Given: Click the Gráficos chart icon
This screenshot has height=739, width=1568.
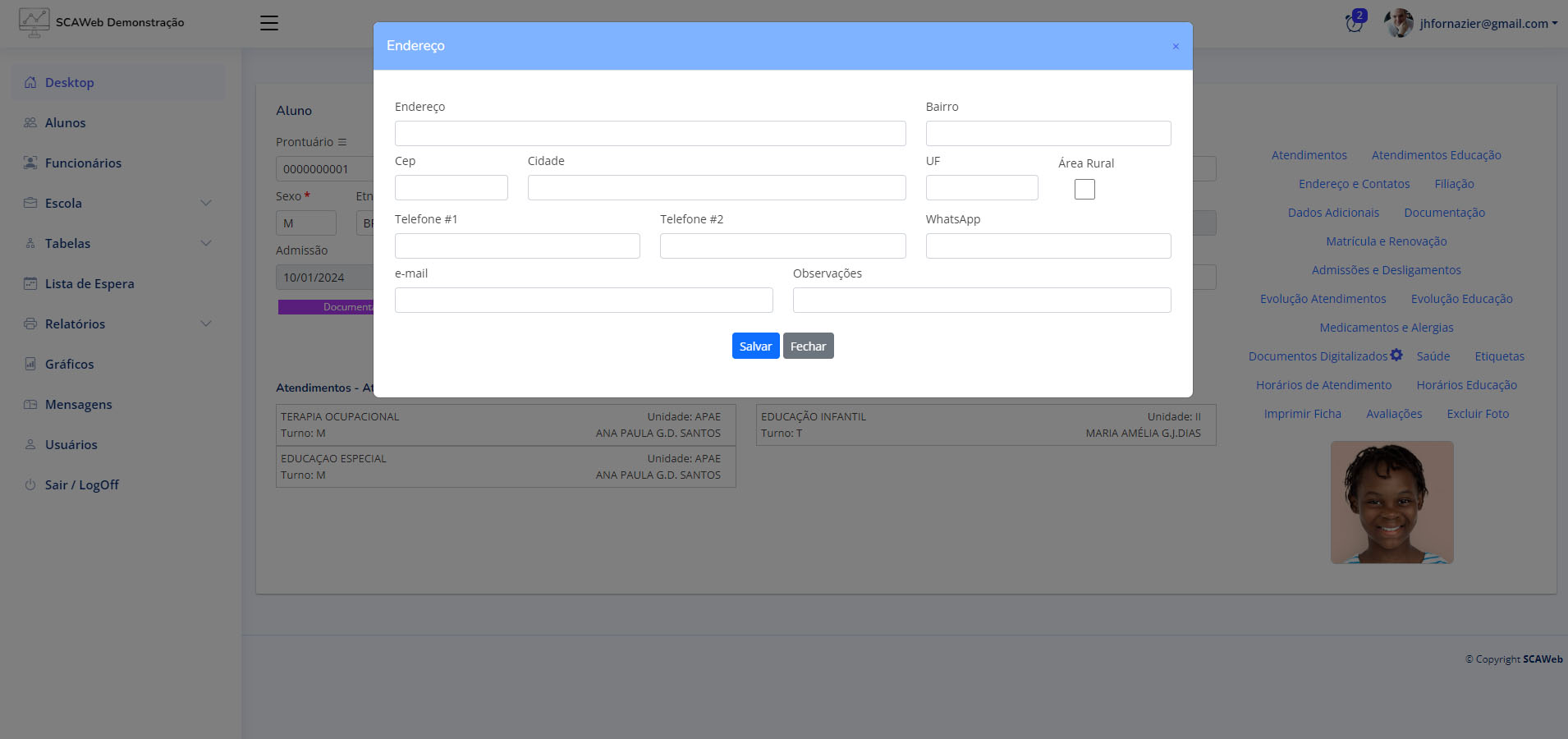Looking at the screenshot, I should coord(30,365).
